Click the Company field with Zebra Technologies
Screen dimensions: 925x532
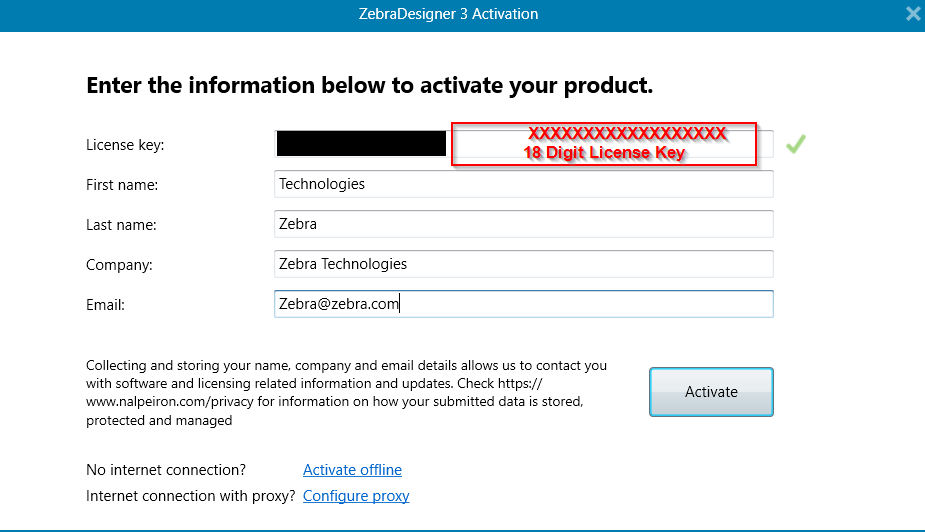pyautogui.click(x=524, y=264)
